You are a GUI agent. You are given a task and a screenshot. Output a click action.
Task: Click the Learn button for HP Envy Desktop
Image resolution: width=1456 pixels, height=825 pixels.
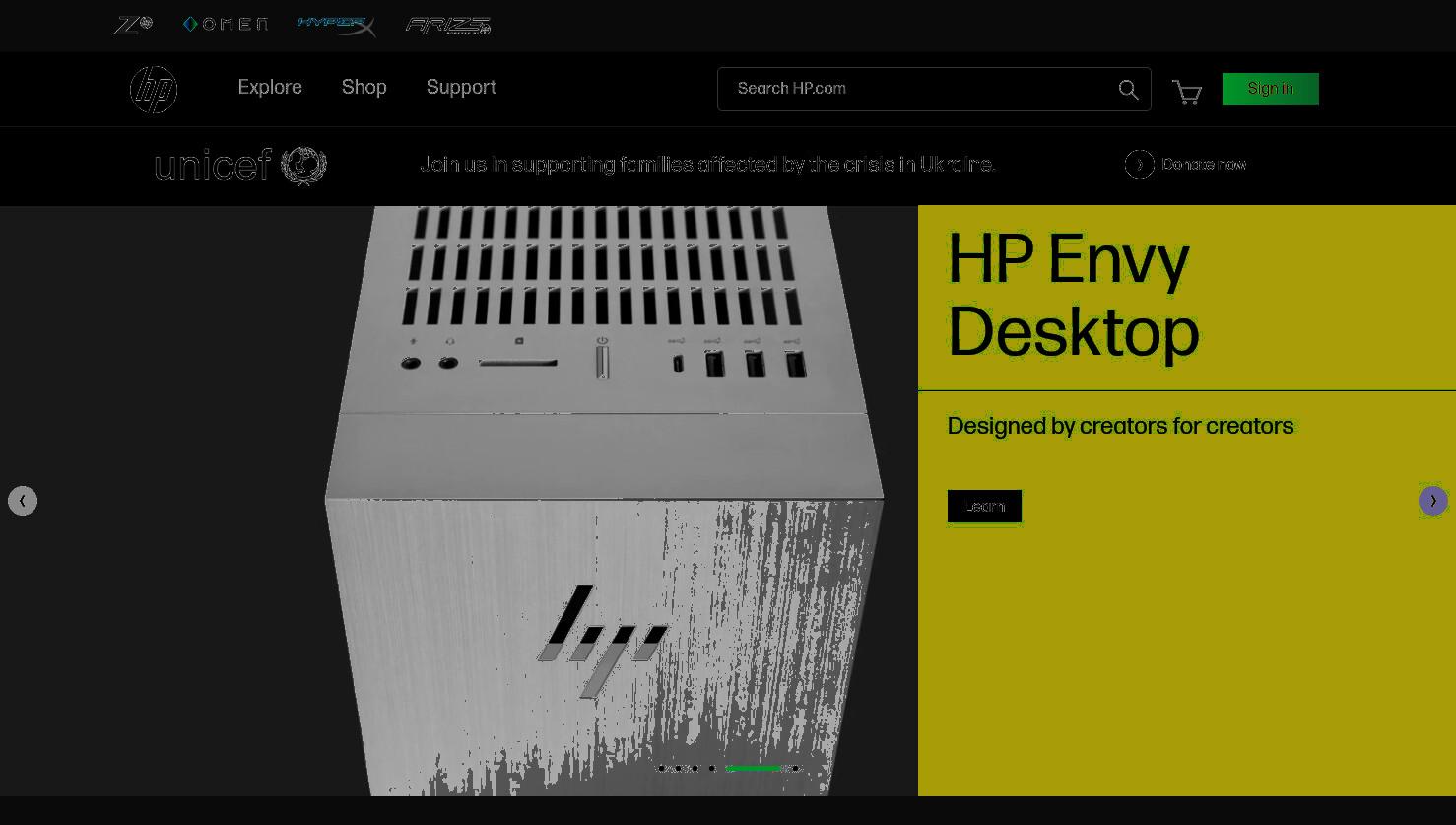(985, 507)
